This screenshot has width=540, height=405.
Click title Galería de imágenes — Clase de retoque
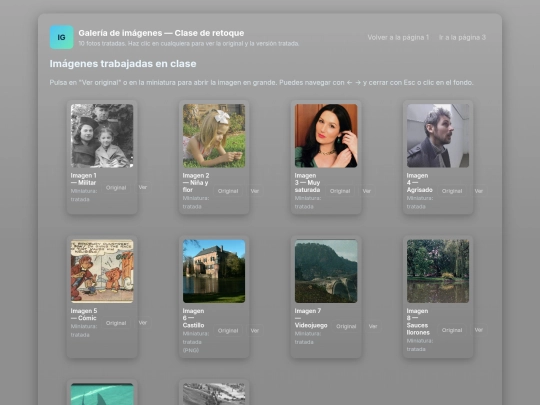click(x=161, y=33)
